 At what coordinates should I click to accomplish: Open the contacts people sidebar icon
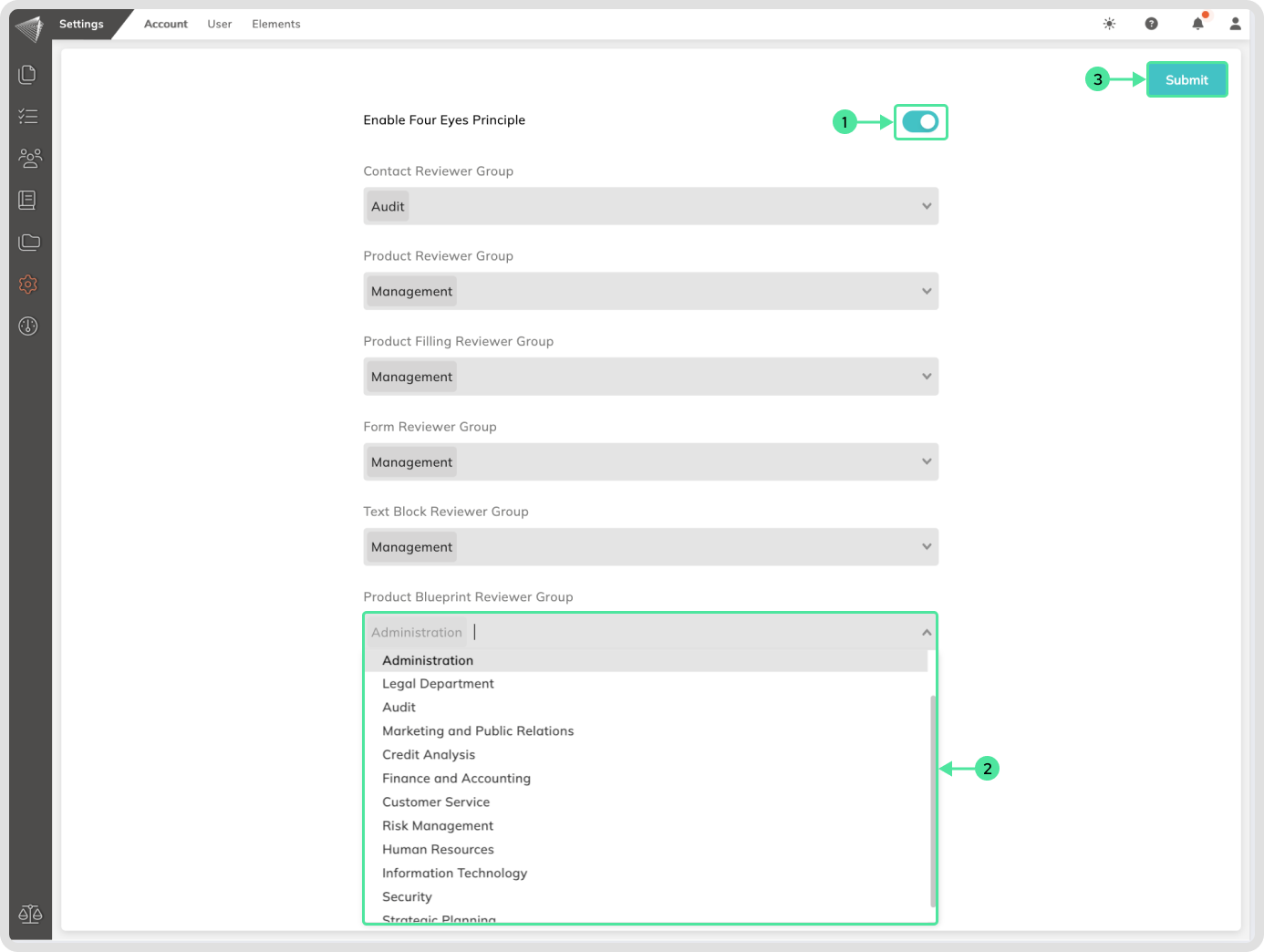[29, 159]
